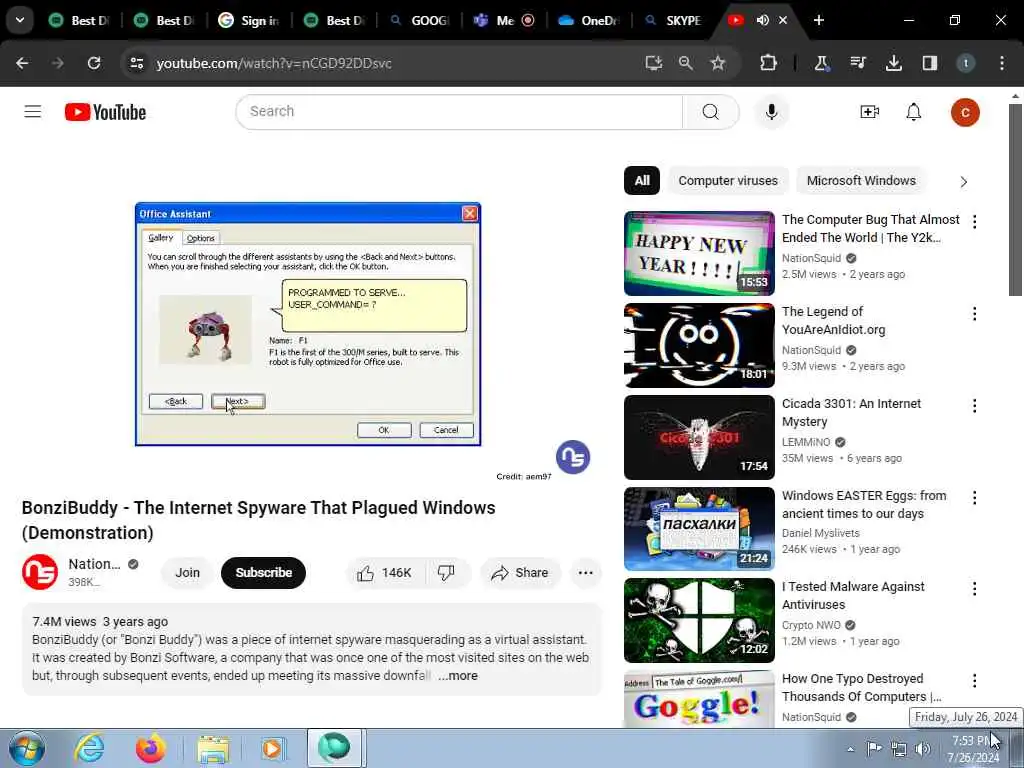
Task: Mute the playing YouTube tab
Action: [x=762, y=20]
